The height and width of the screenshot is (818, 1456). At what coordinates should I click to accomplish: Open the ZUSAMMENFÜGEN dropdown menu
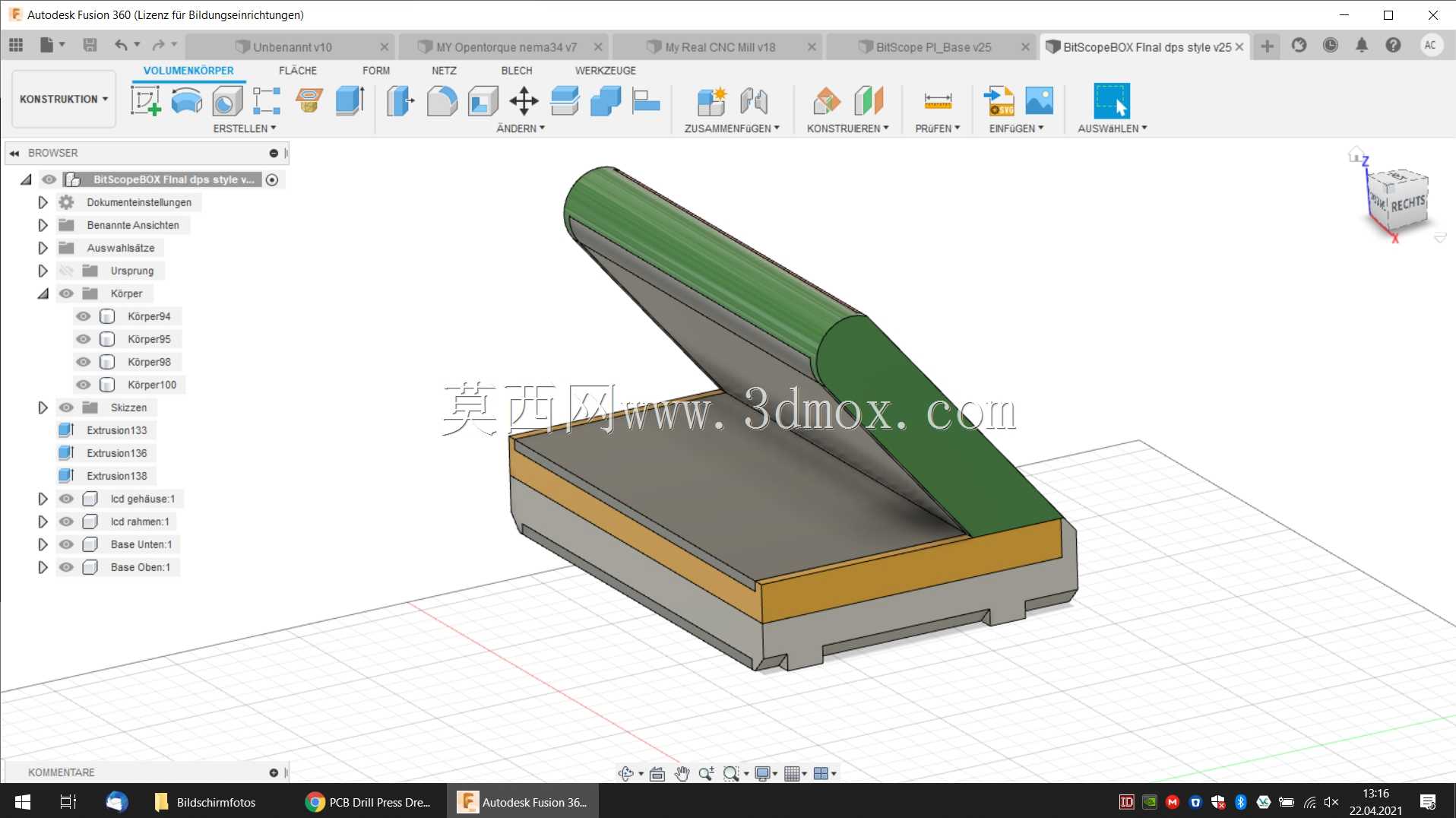[x=732, y=128]
